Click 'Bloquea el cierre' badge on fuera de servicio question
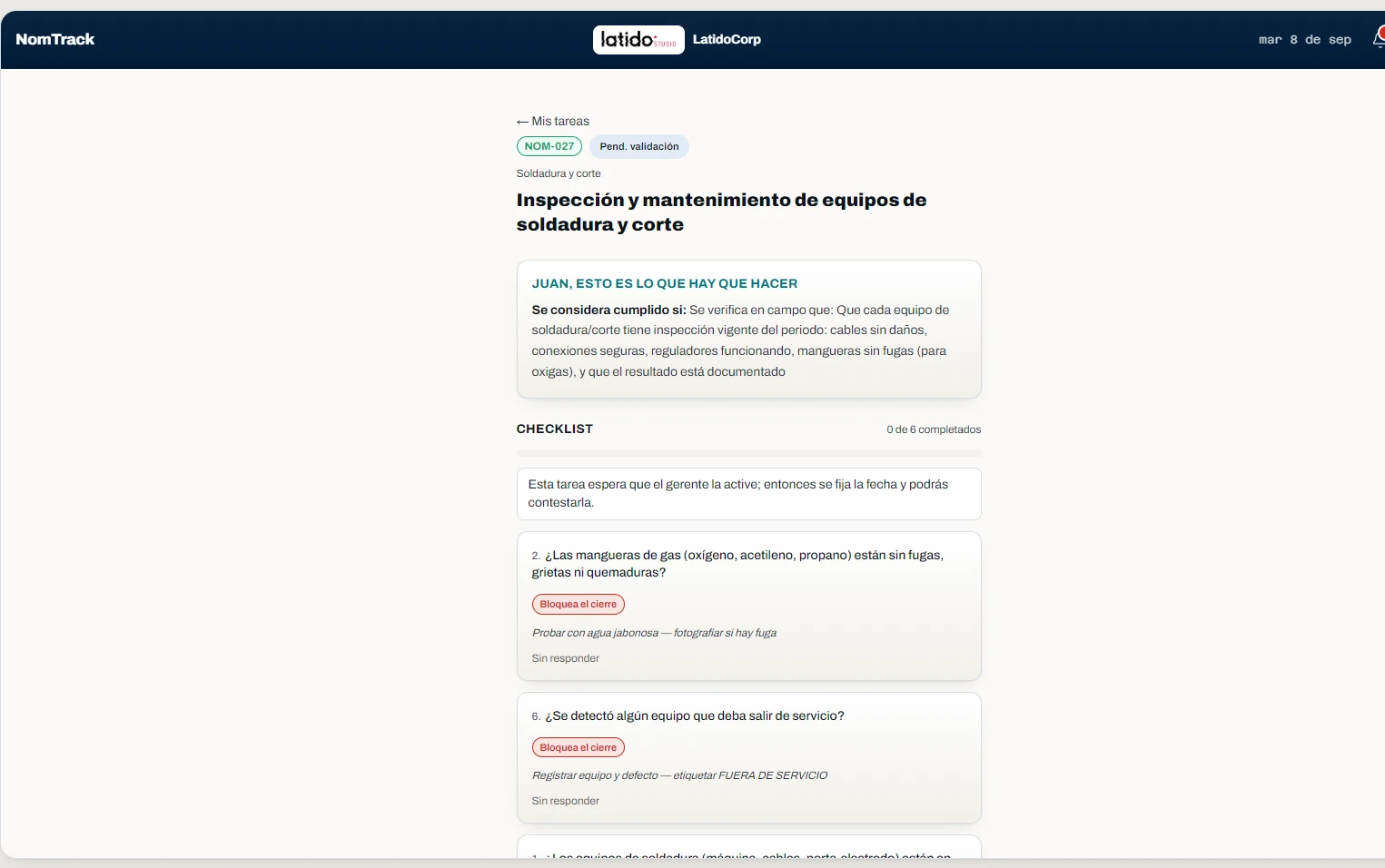 click(578, 747)
